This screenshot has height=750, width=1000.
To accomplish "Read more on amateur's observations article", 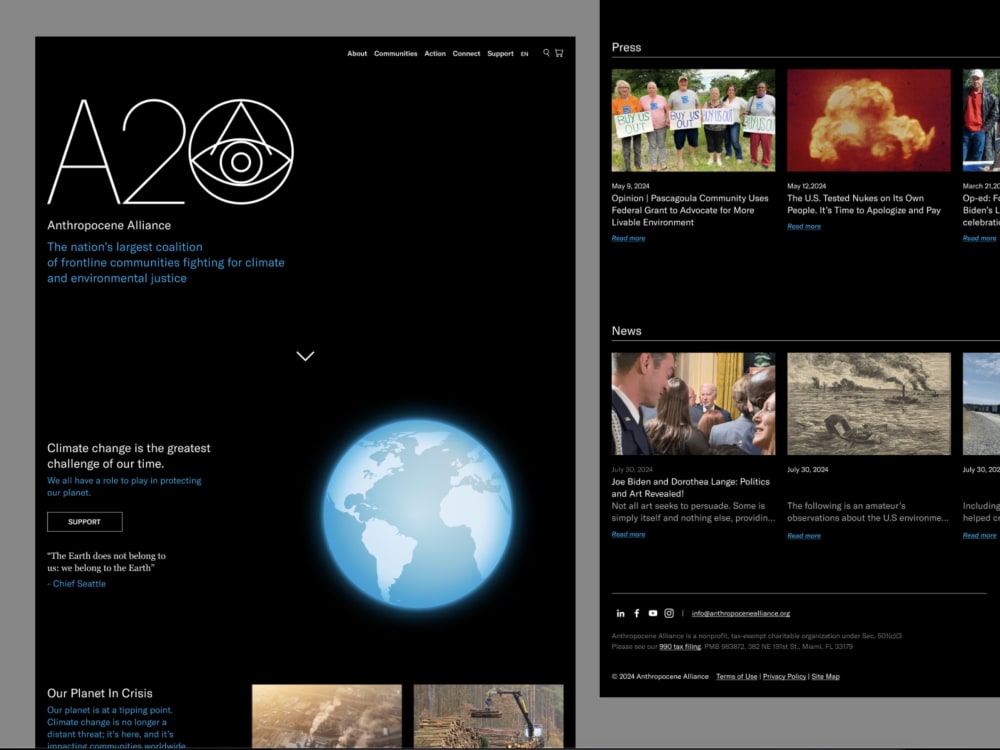I will pos(804,536).
